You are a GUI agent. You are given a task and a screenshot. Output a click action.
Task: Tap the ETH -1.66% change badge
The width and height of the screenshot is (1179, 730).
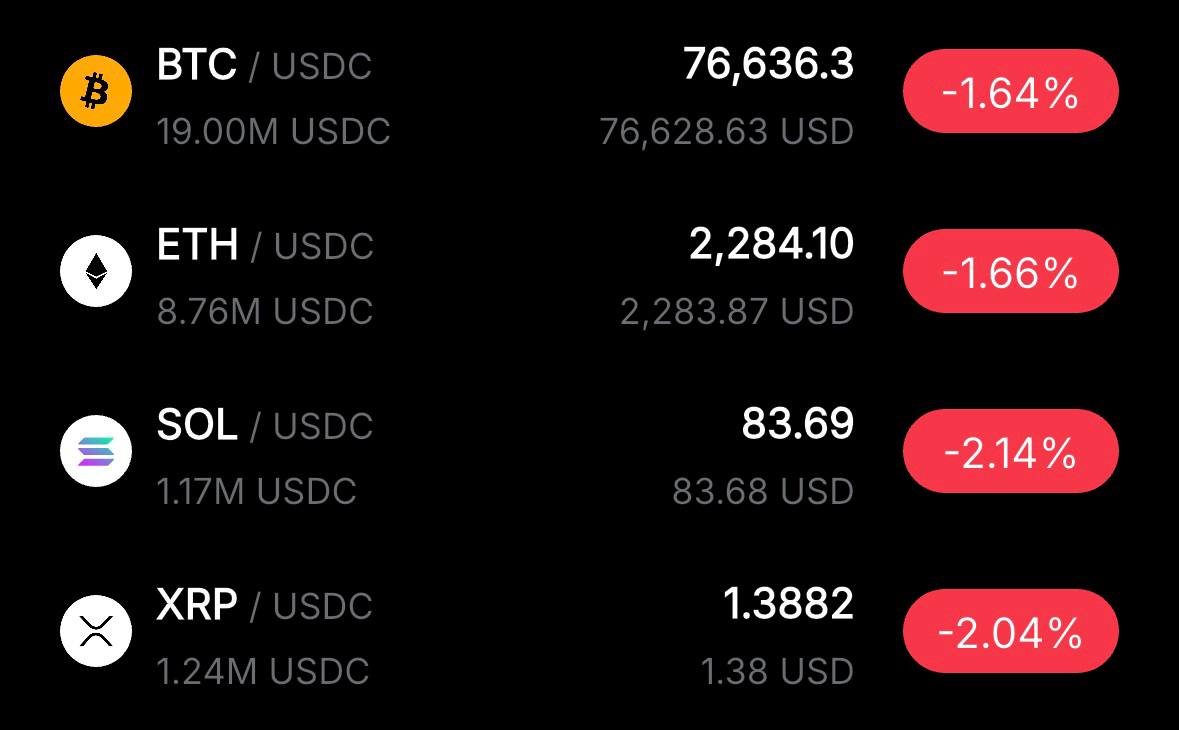coord(1010,273)
